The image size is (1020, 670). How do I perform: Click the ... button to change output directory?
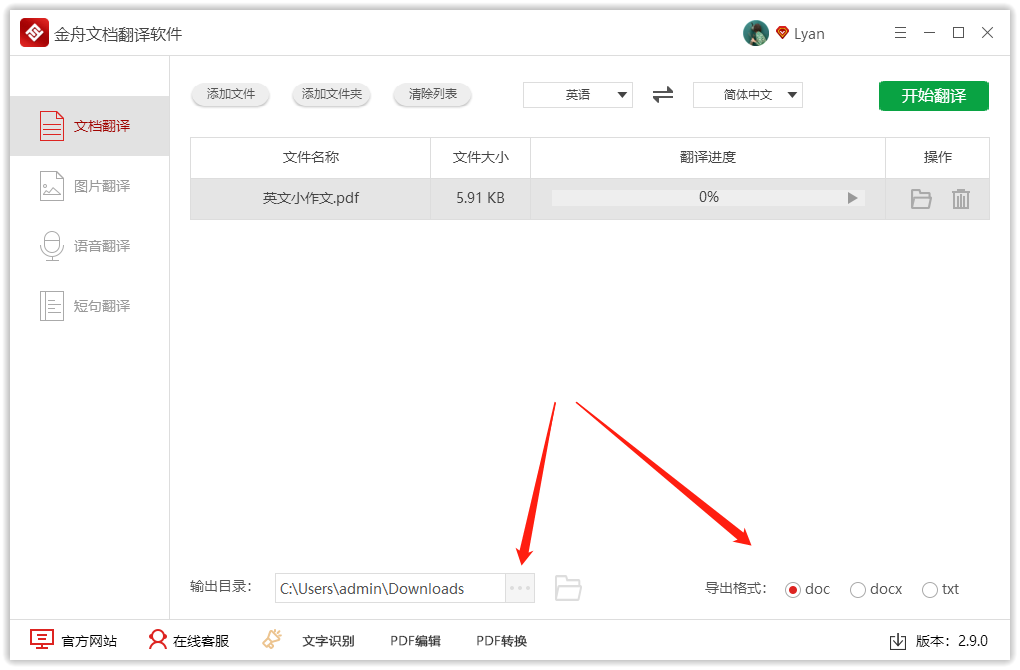pos(520,588)
